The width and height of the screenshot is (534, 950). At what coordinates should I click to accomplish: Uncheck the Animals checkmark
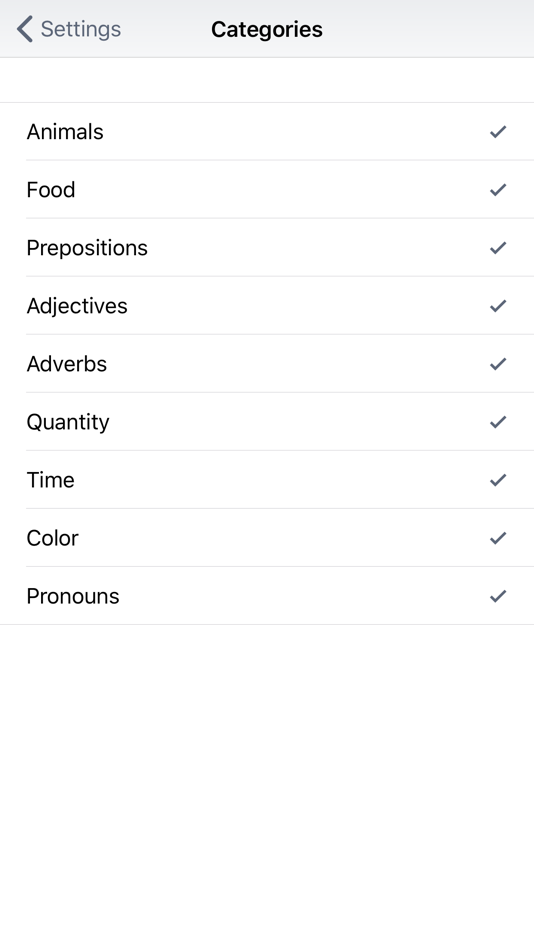(498, 131)
